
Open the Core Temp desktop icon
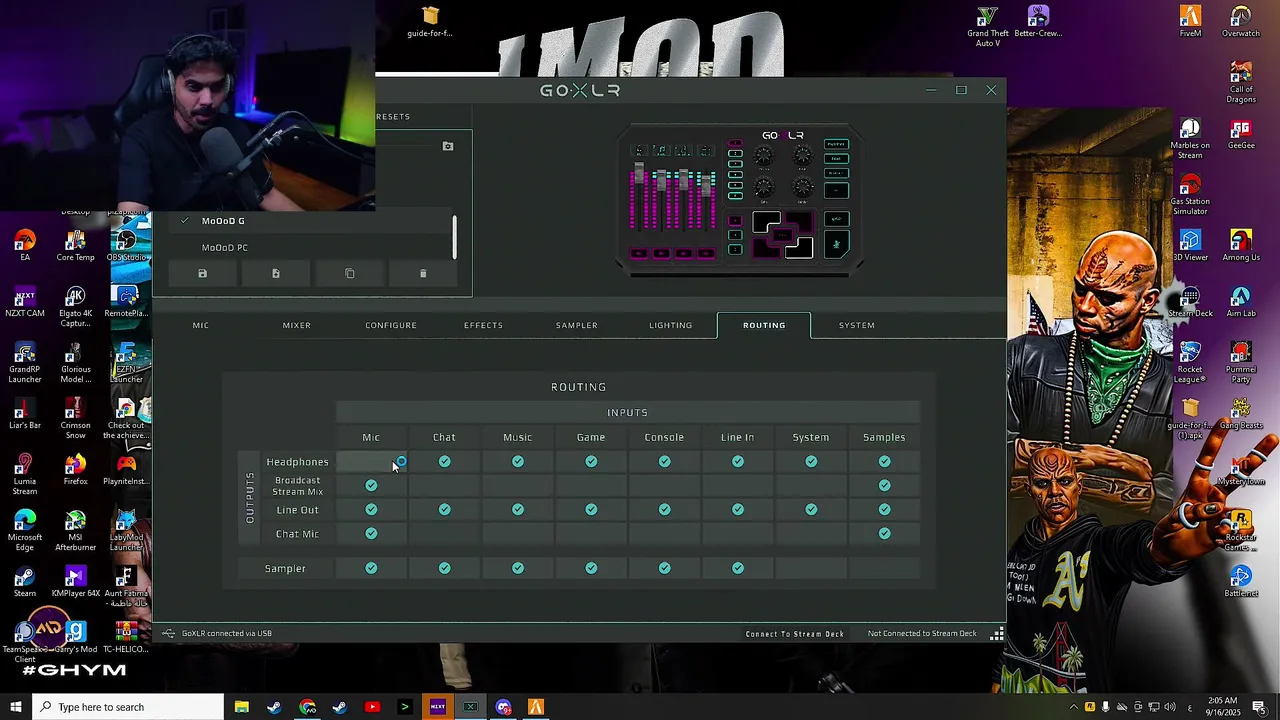tap(75, 246)
